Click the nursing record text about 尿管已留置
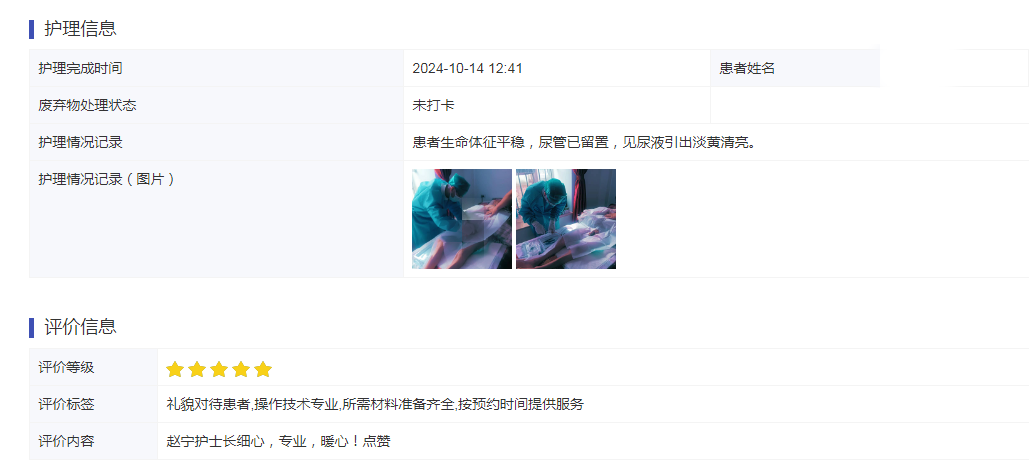This screenshot has height=467, width=1029. point(584,142)
